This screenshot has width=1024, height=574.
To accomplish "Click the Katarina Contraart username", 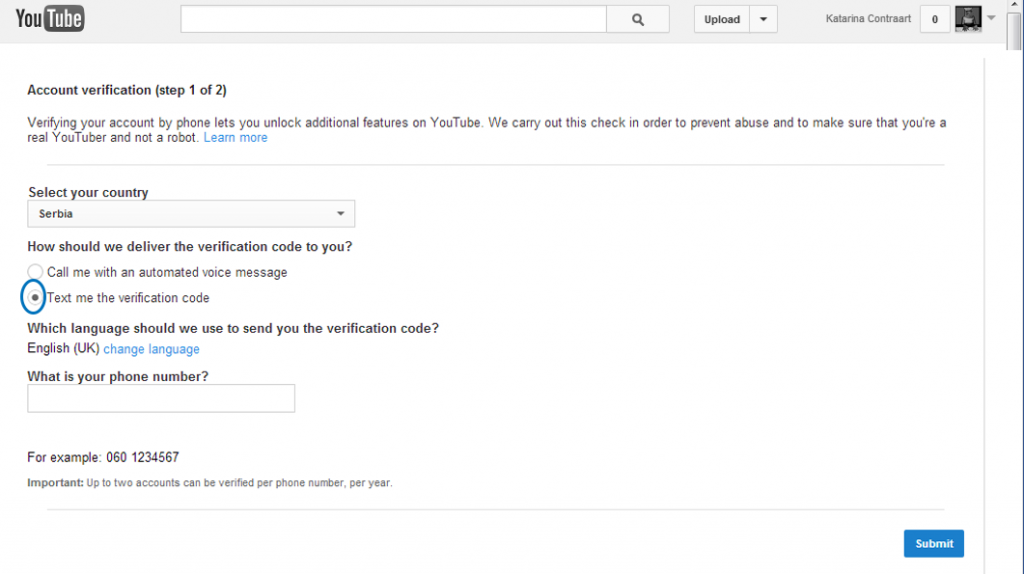I will (x=868, y=19).
